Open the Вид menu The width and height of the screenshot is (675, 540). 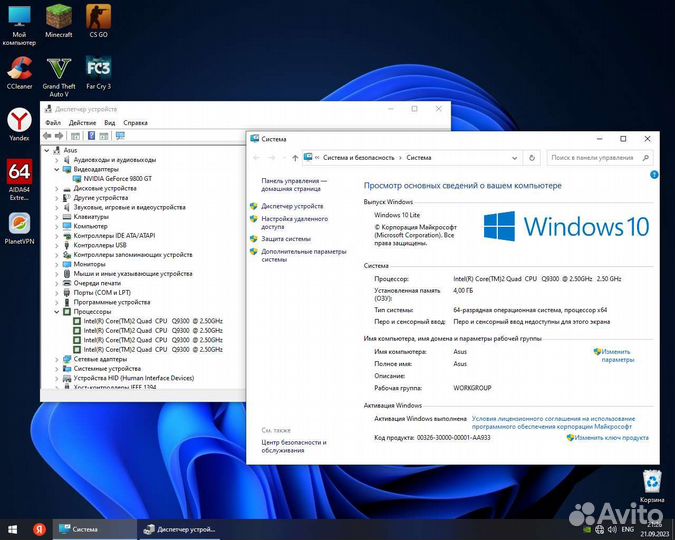(x=110, y=123)
